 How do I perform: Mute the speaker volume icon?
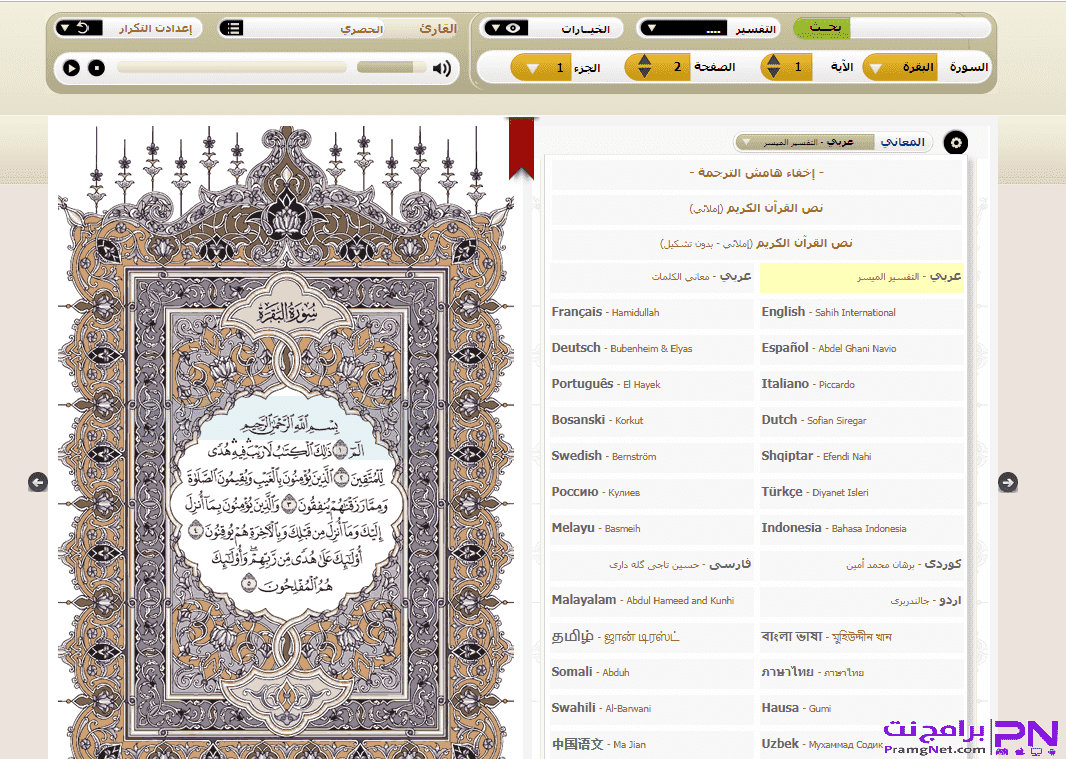pyautogui.click(x=442, y=68)
